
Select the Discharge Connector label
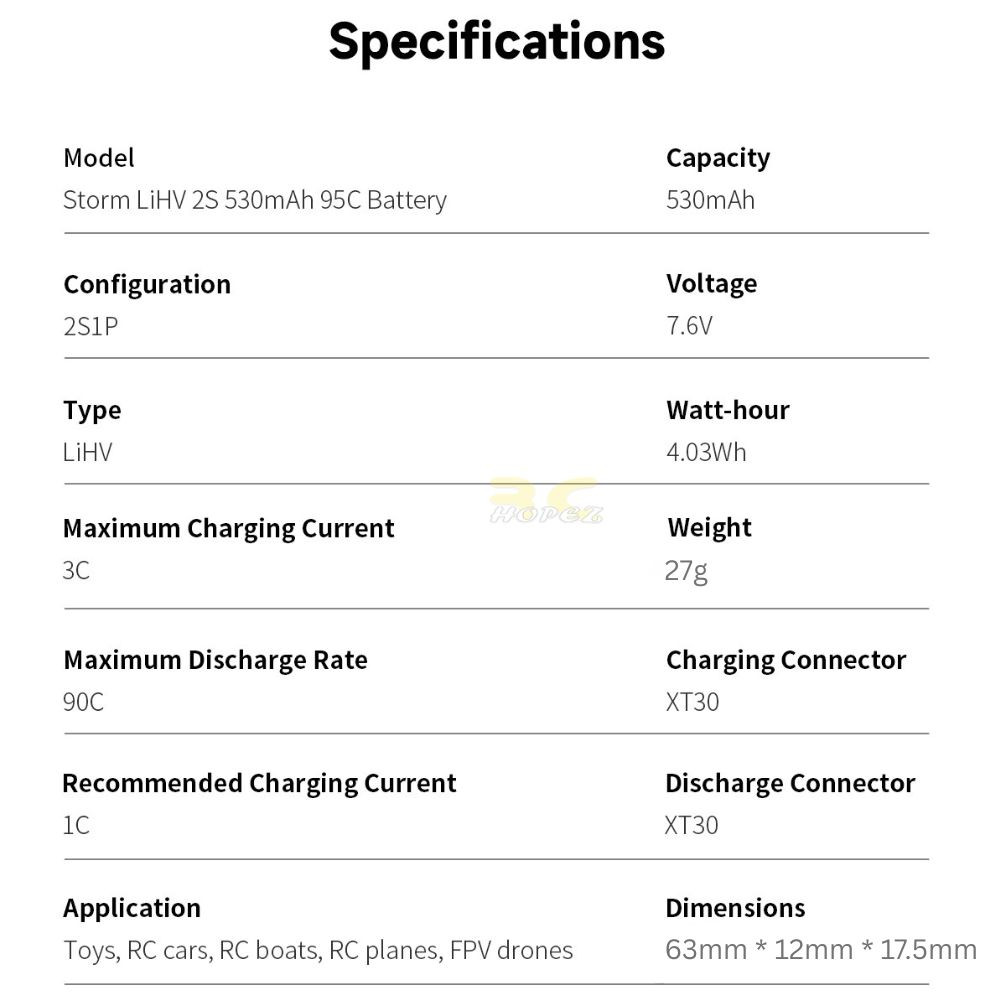click(x=790, y=784)
